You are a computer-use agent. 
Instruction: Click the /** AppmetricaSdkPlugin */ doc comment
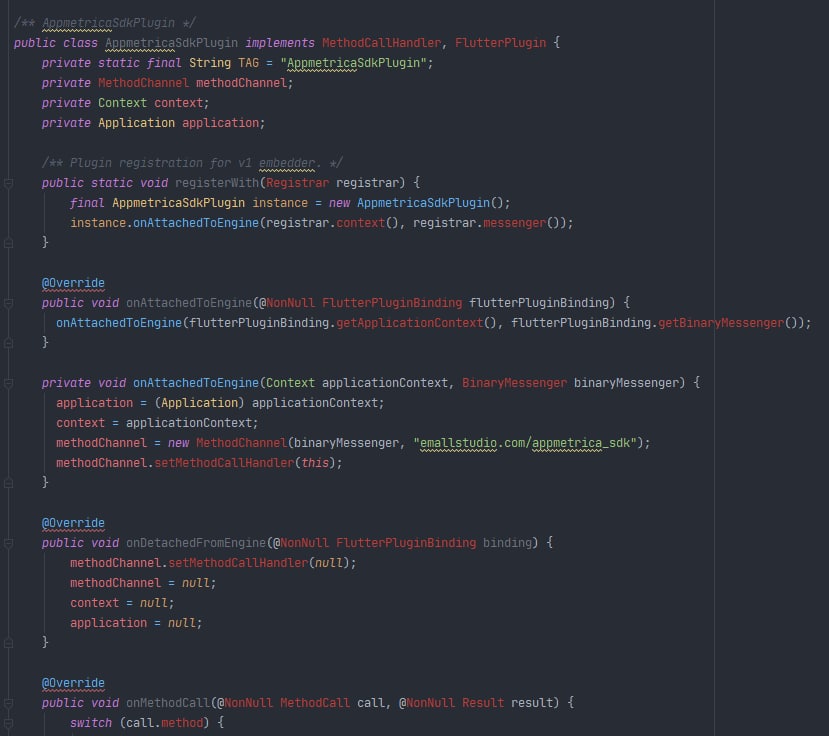pos(105,23)
